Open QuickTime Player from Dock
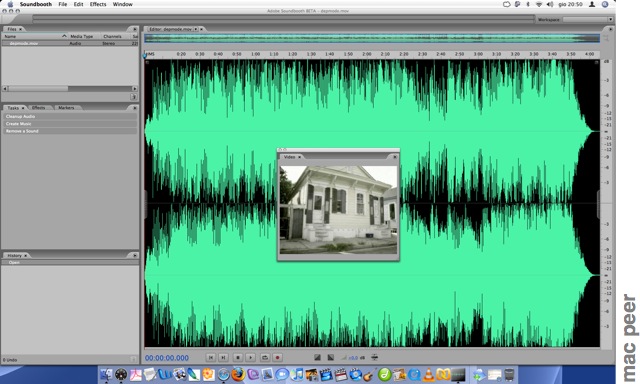The image size is (640, 384). tap(414, 374)
